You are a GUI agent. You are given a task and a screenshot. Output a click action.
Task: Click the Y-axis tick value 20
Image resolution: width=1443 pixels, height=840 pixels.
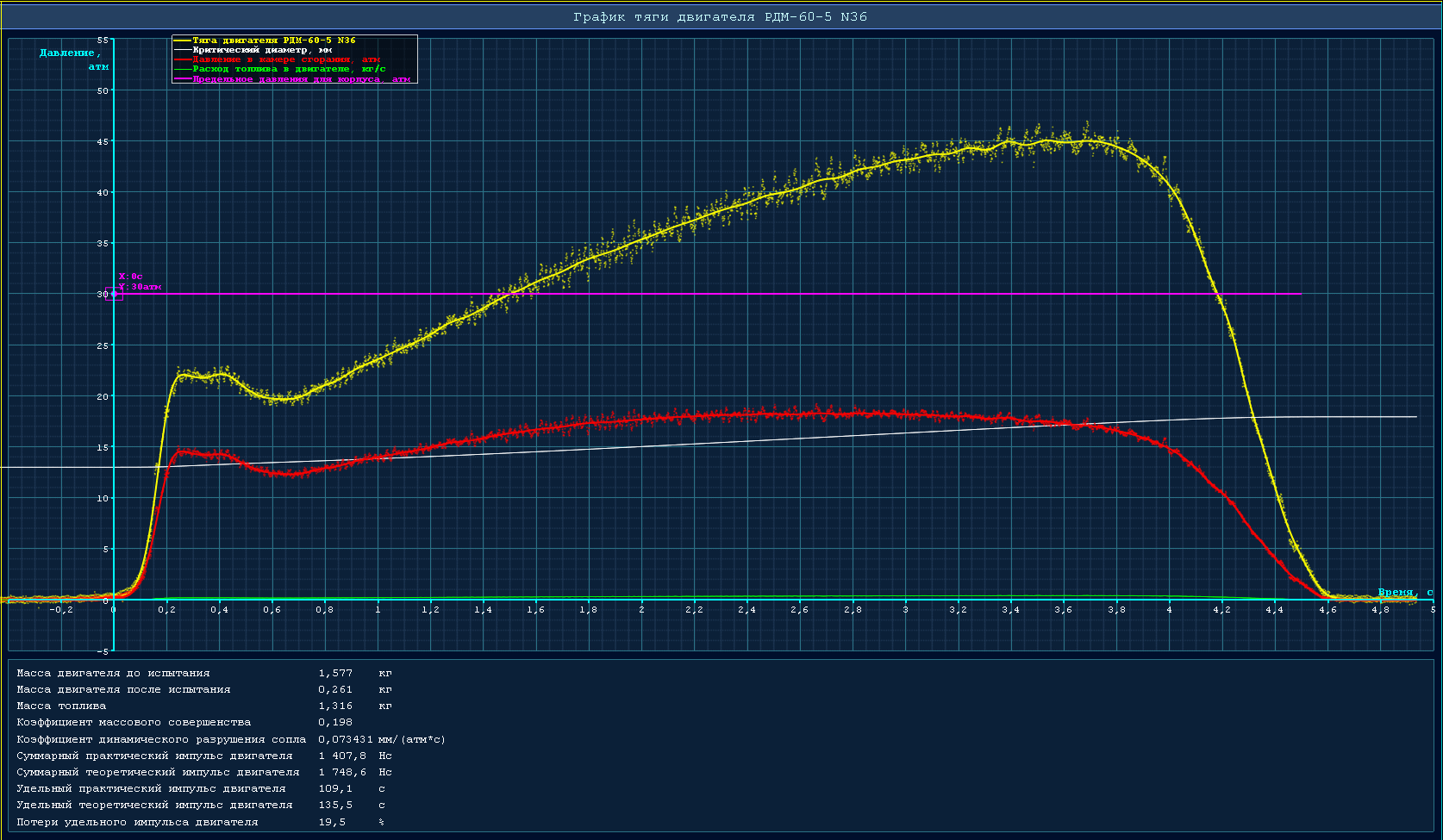(103, 396)
